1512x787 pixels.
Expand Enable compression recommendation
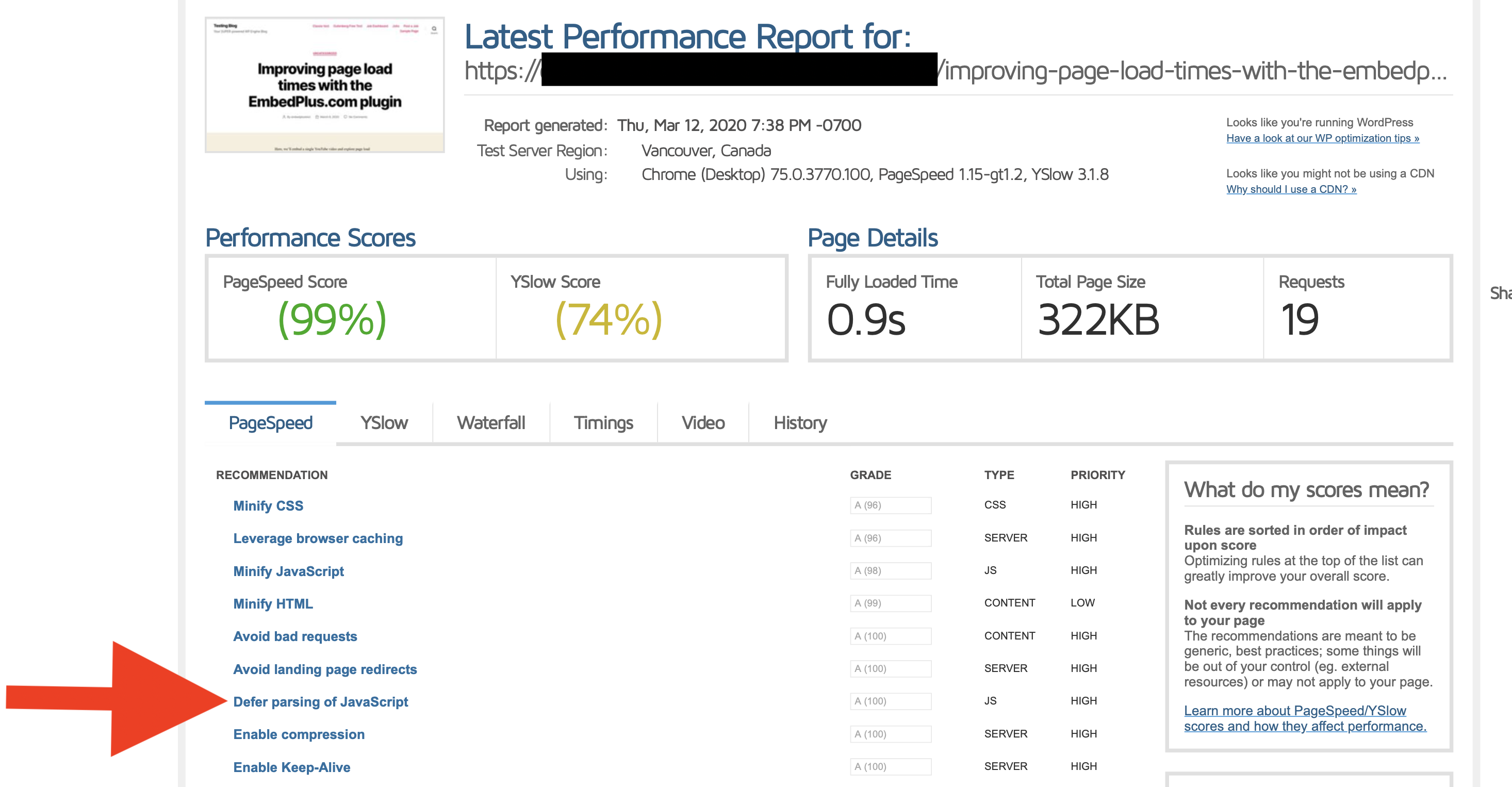point(298,734)
